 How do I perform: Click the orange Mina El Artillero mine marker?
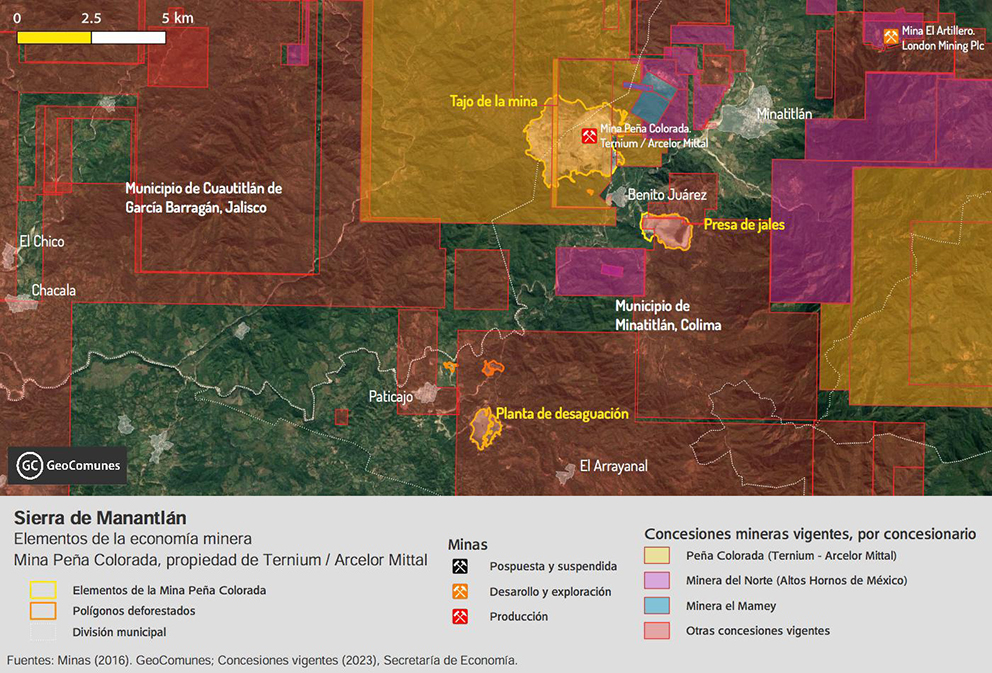click(890, 37)
